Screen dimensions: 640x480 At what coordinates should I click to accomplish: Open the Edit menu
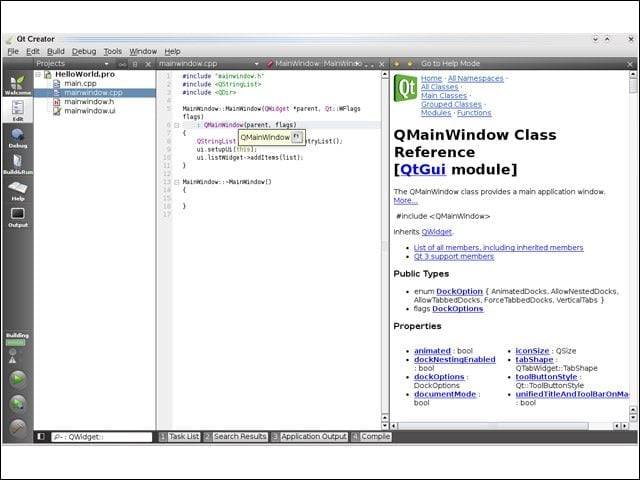click(x=33, y=51)
